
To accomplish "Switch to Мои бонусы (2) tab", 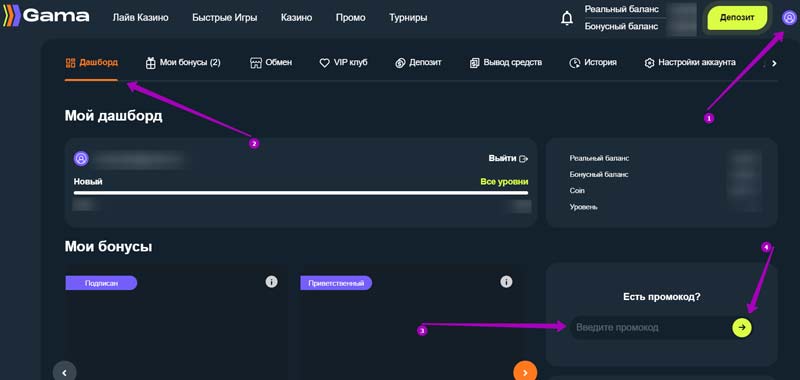I will click(183, 63).
